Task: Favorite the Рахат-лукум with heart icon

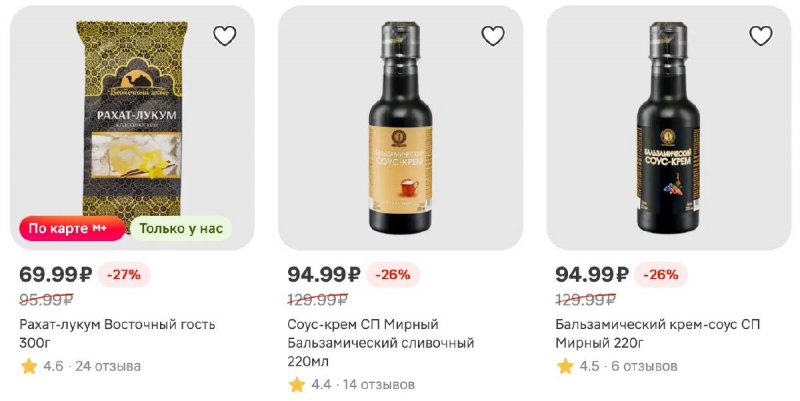Action: [225, 36]
